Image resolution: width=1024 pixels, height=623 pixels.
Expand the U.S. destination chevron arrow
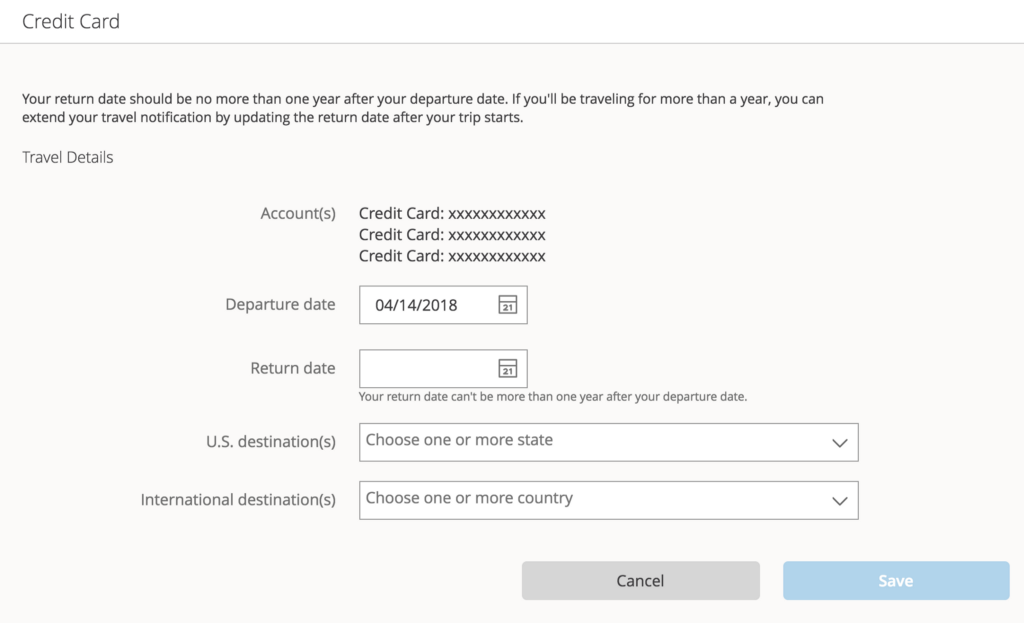840,443
